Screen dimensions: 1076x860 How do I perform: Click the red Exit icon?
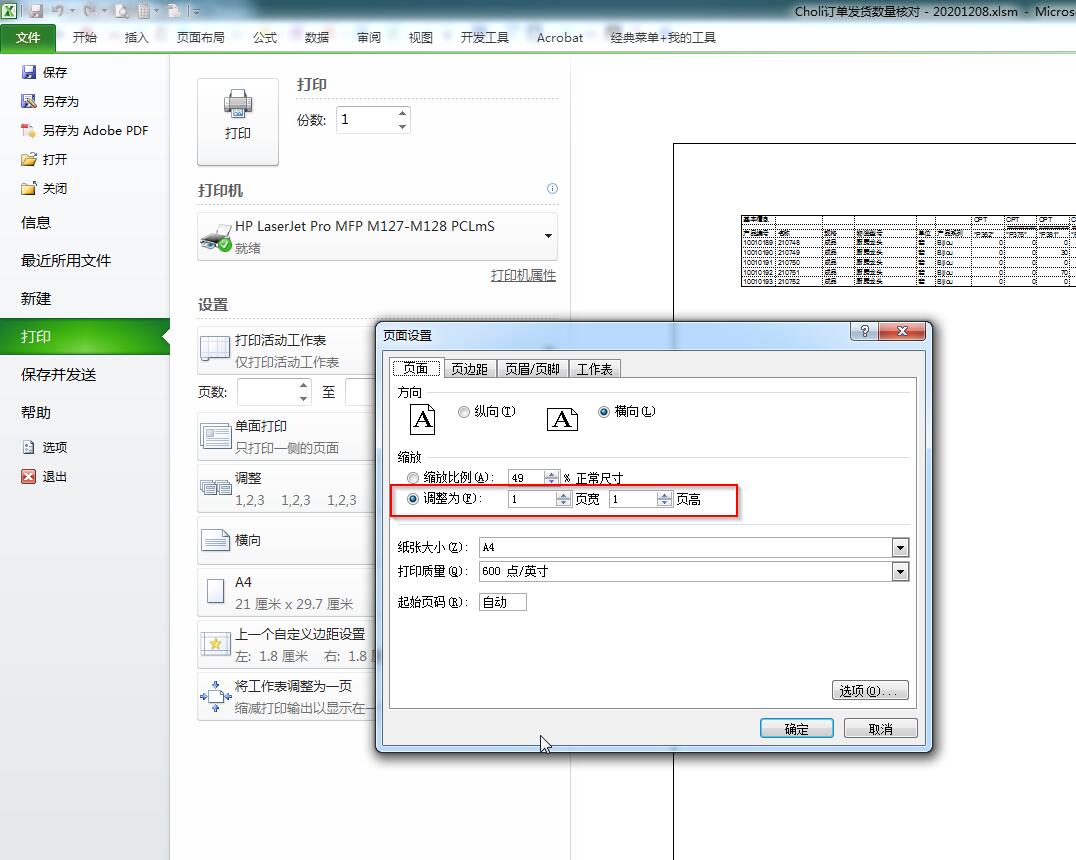[29, 476]
